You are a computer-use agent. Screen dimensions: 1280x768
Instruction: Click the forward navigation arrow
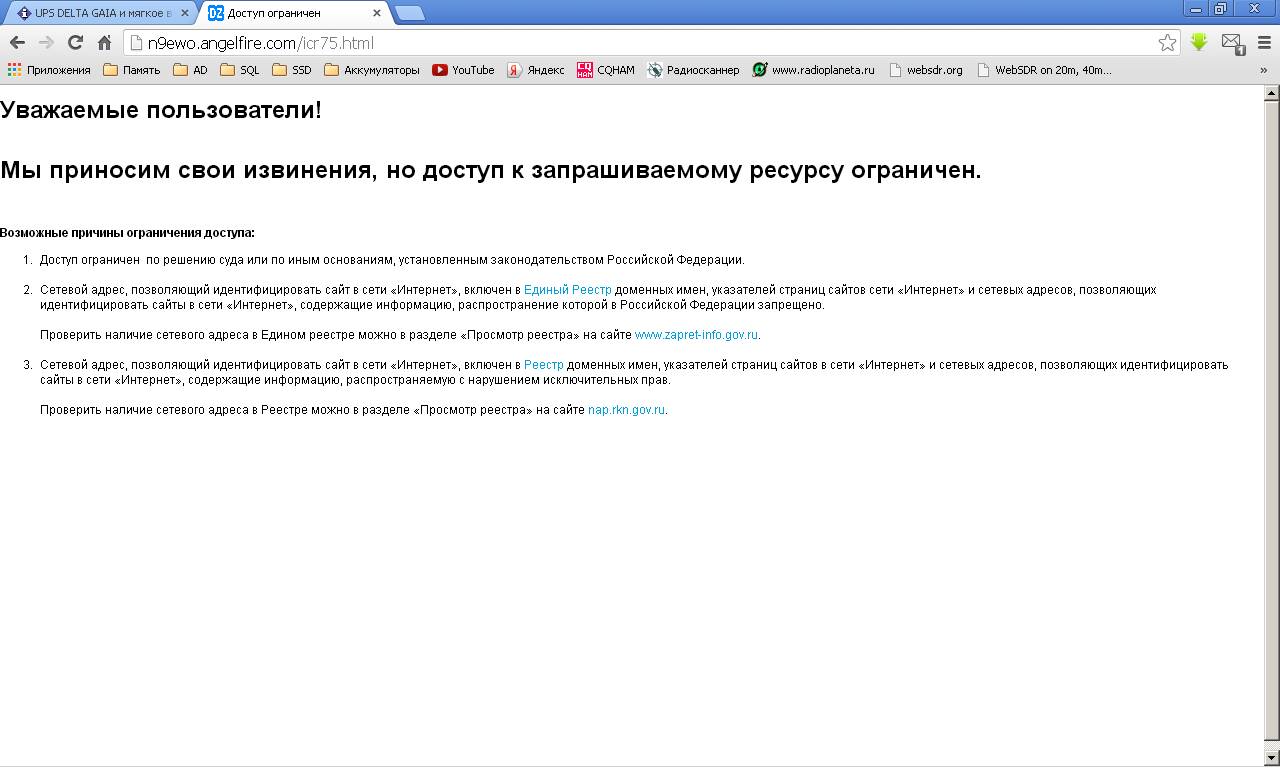tap(46, 42)
